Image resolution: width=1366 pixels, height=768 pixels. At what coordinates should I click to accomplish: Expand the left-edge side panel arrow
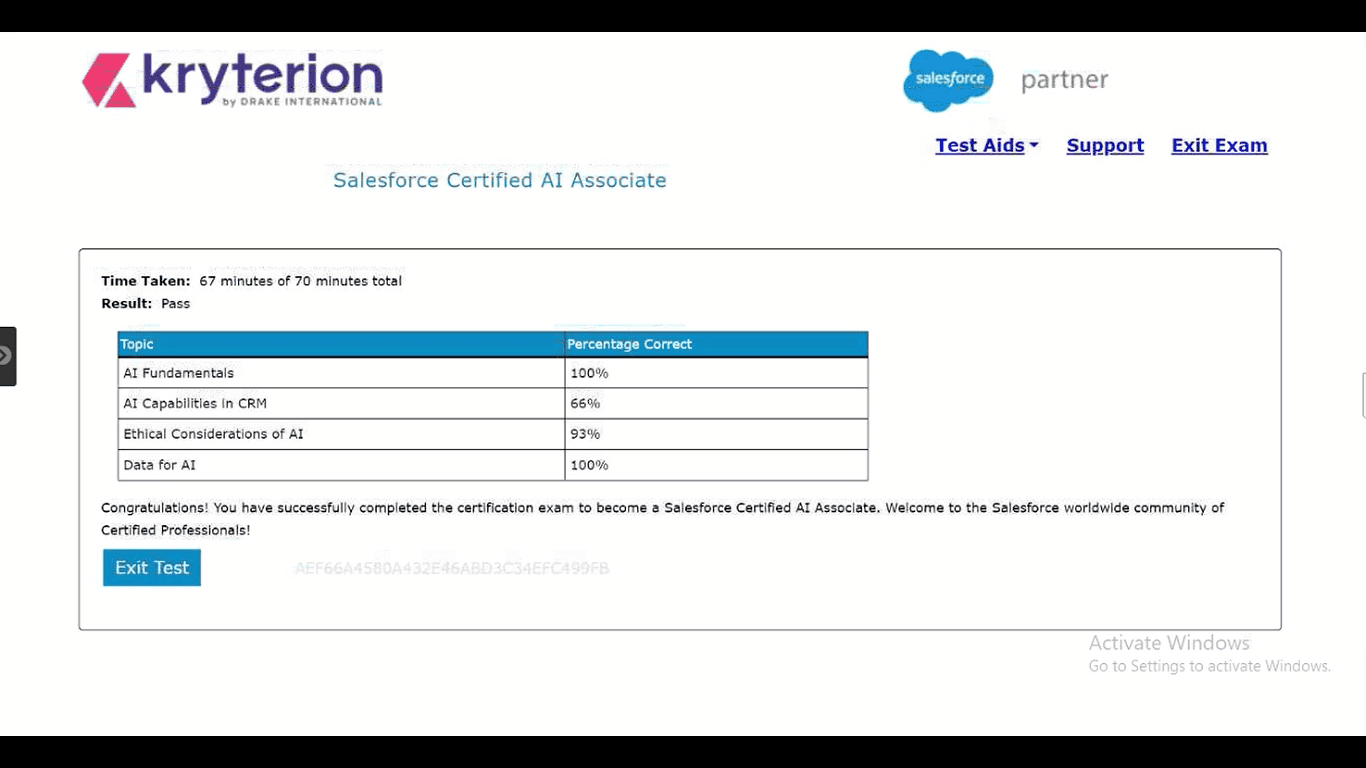(x=6, y=356)
